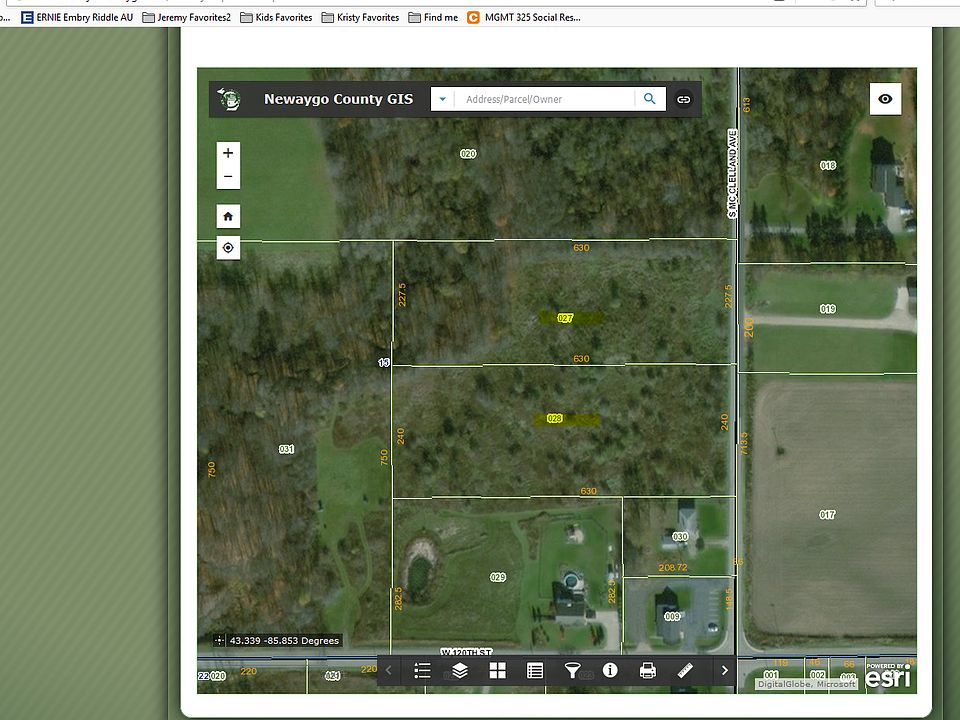Click parcel label 030
This screenshot has height=720, width=960.
(680, 536)
